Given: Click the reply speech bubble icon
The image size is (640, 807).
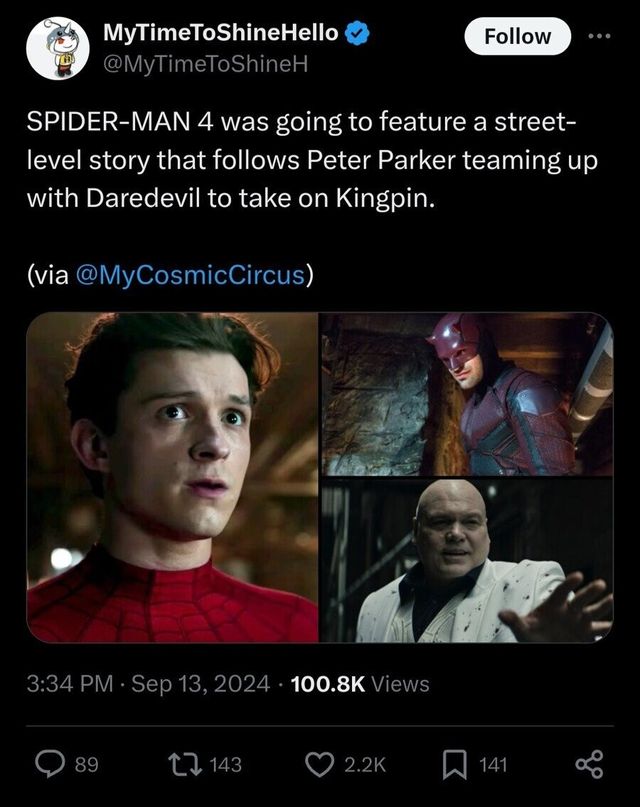Looking at the screenshot, I should pos(50,764).
